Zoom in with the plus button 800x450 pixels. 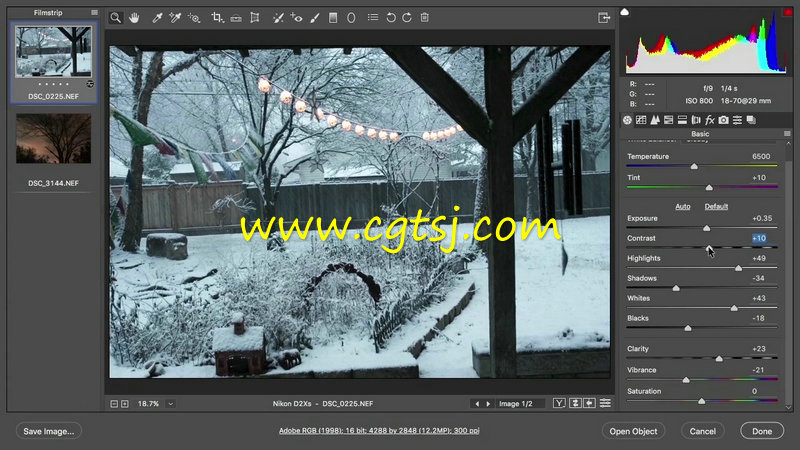(124, 404)
